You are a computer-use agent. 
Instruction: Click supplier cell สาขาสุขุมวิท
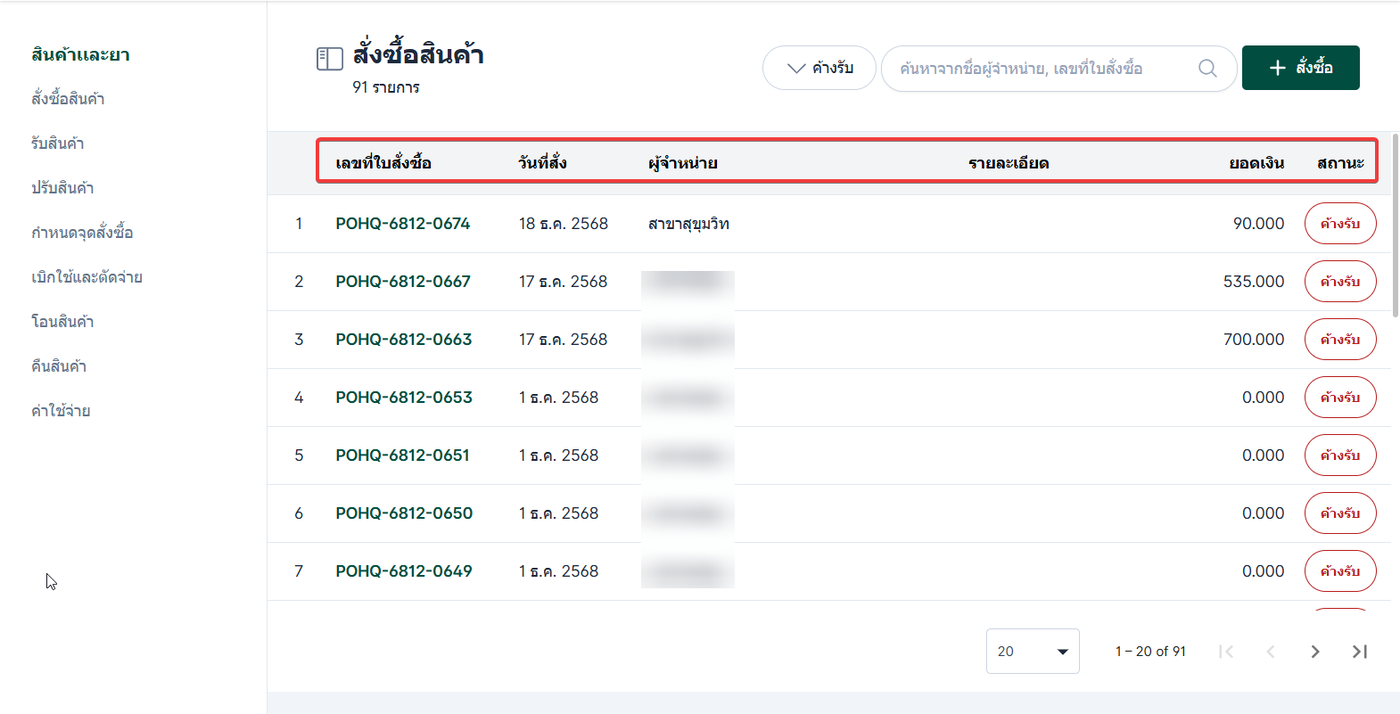pyautogui.click(x=689, y=223)
